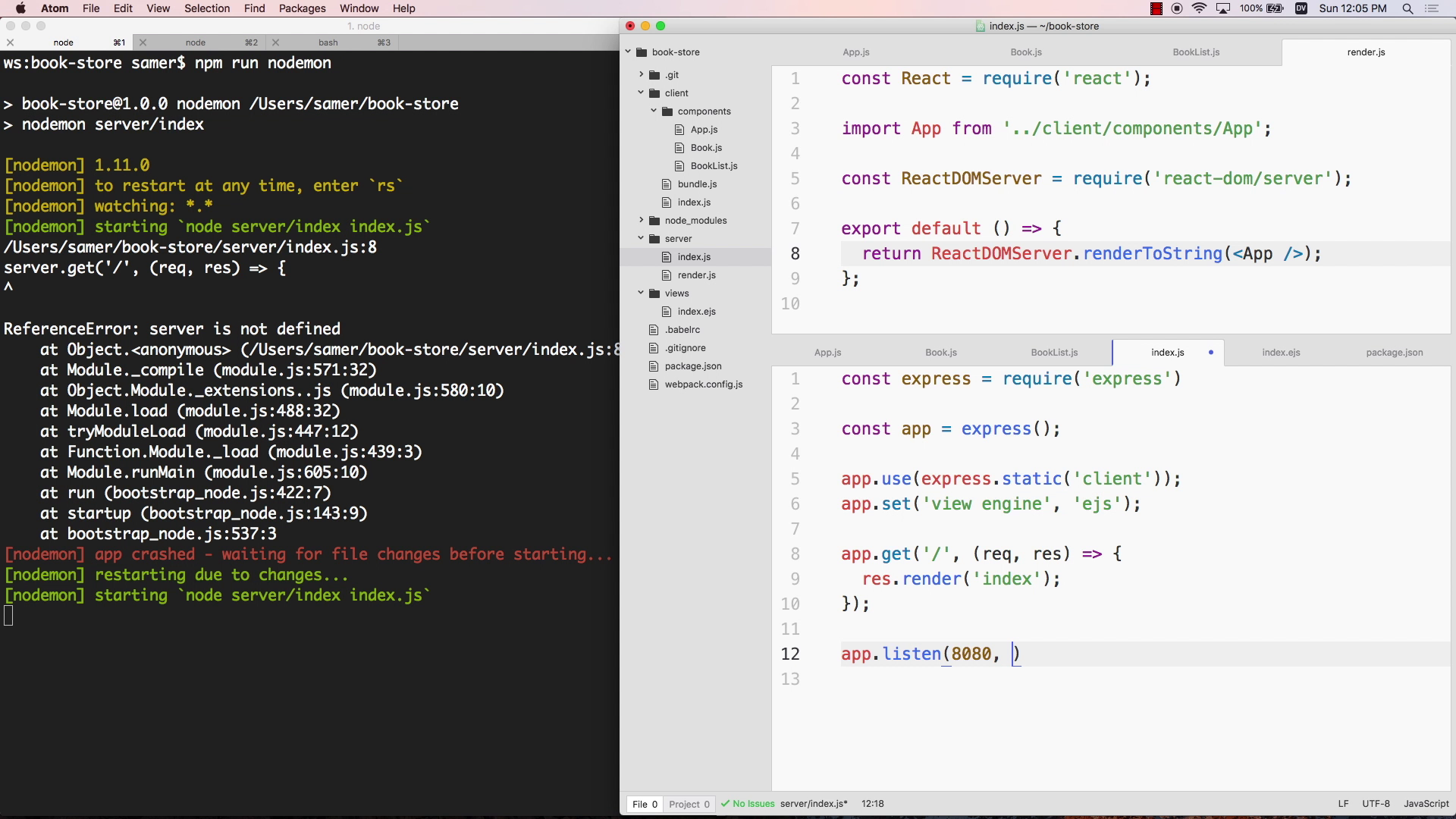The image size is (1456, 819).
Task: Switch to BookList.js tab in top pane
Action: click(x=1196, y=52)
